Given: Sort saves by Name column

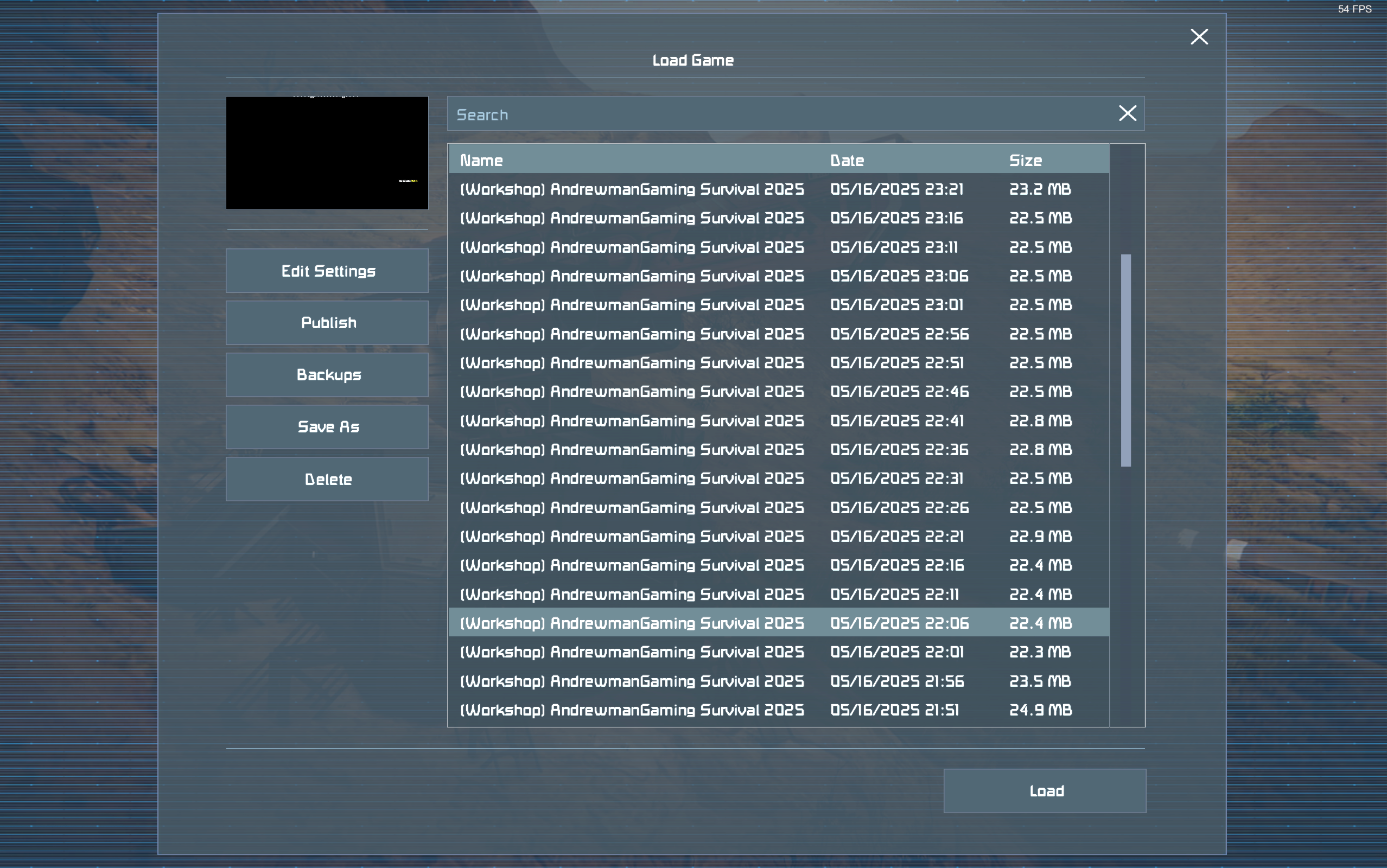Looking at the screenshot, I should click(x=481, y=160).
